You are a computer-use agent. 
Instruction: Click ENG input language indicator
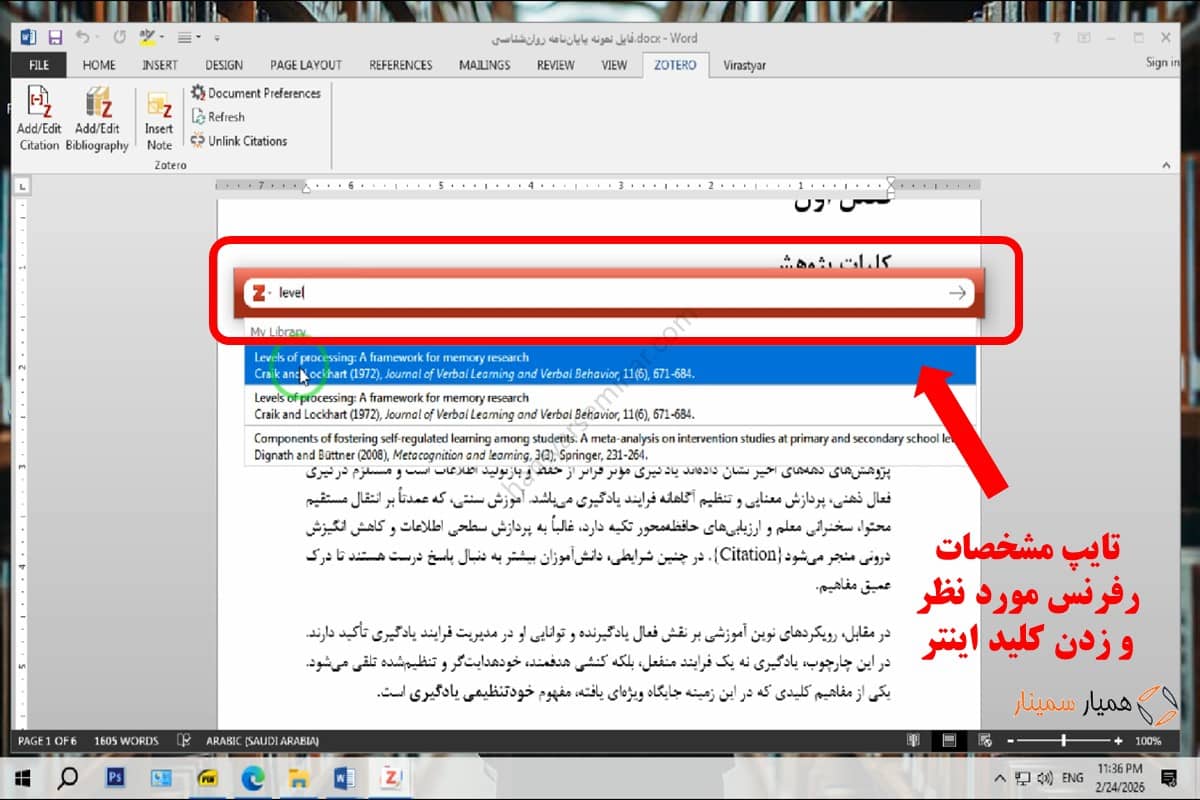pyautogui.click(x=1072, y=777)
